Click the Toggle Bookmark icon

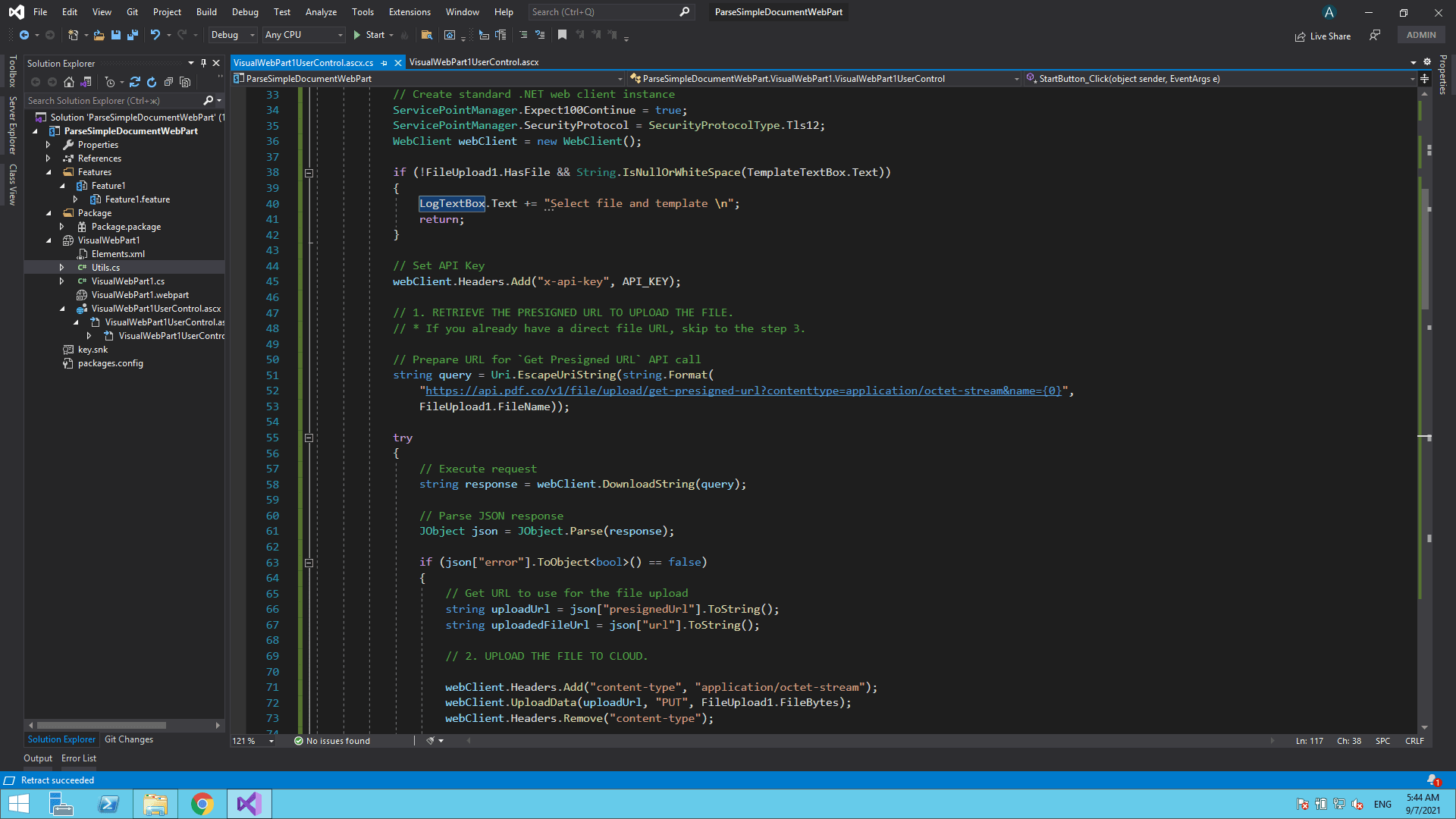[x=562, y=35]
